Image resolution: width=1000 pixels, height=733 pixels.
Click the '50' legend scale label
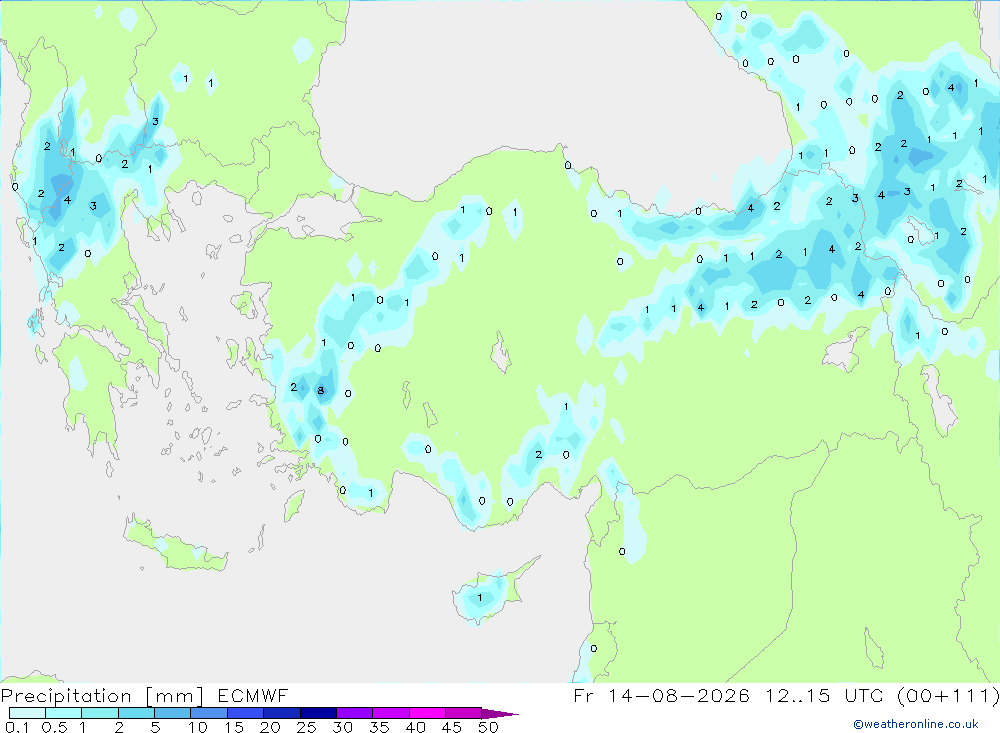[489, 727]
